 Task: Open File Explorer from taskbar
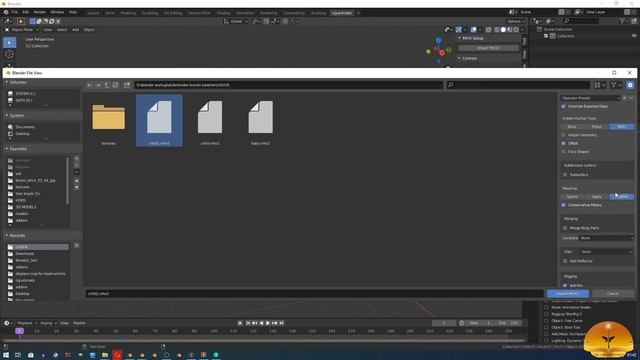click(105, 355)
